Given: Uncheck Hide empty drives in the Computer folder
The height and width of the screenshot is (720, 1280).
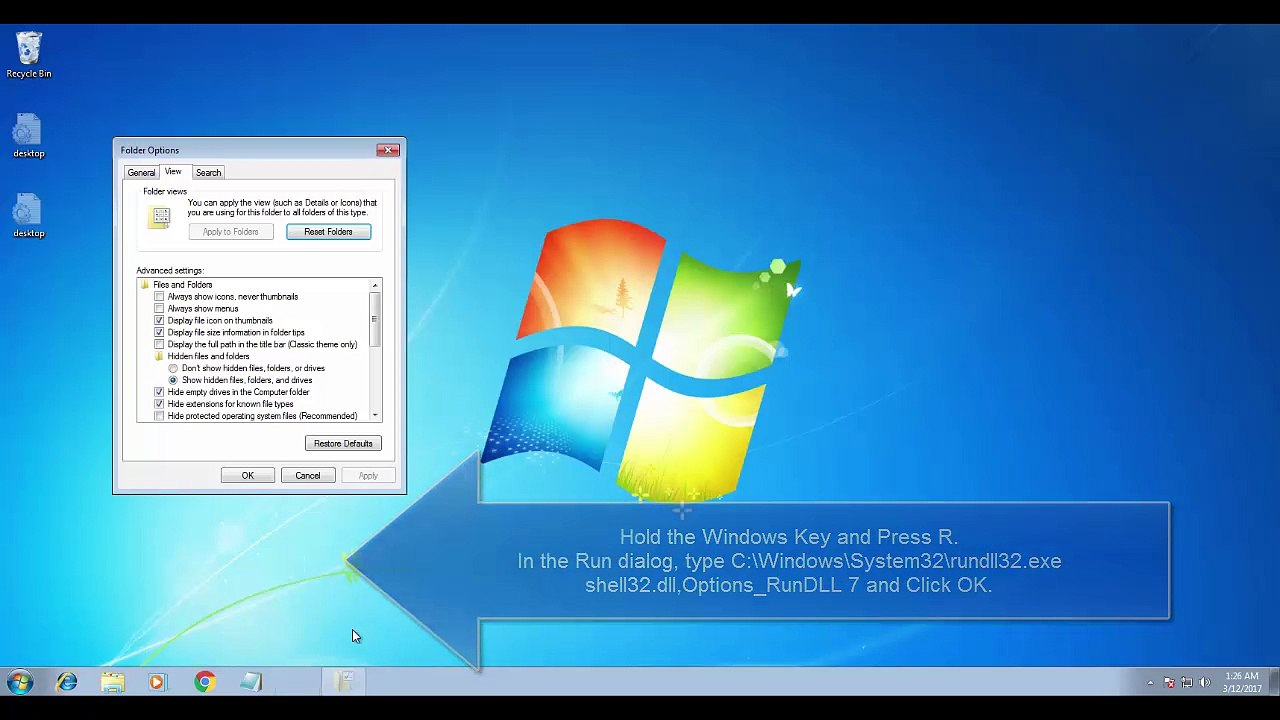Looking at the screenshot, I should pos(159,393).
